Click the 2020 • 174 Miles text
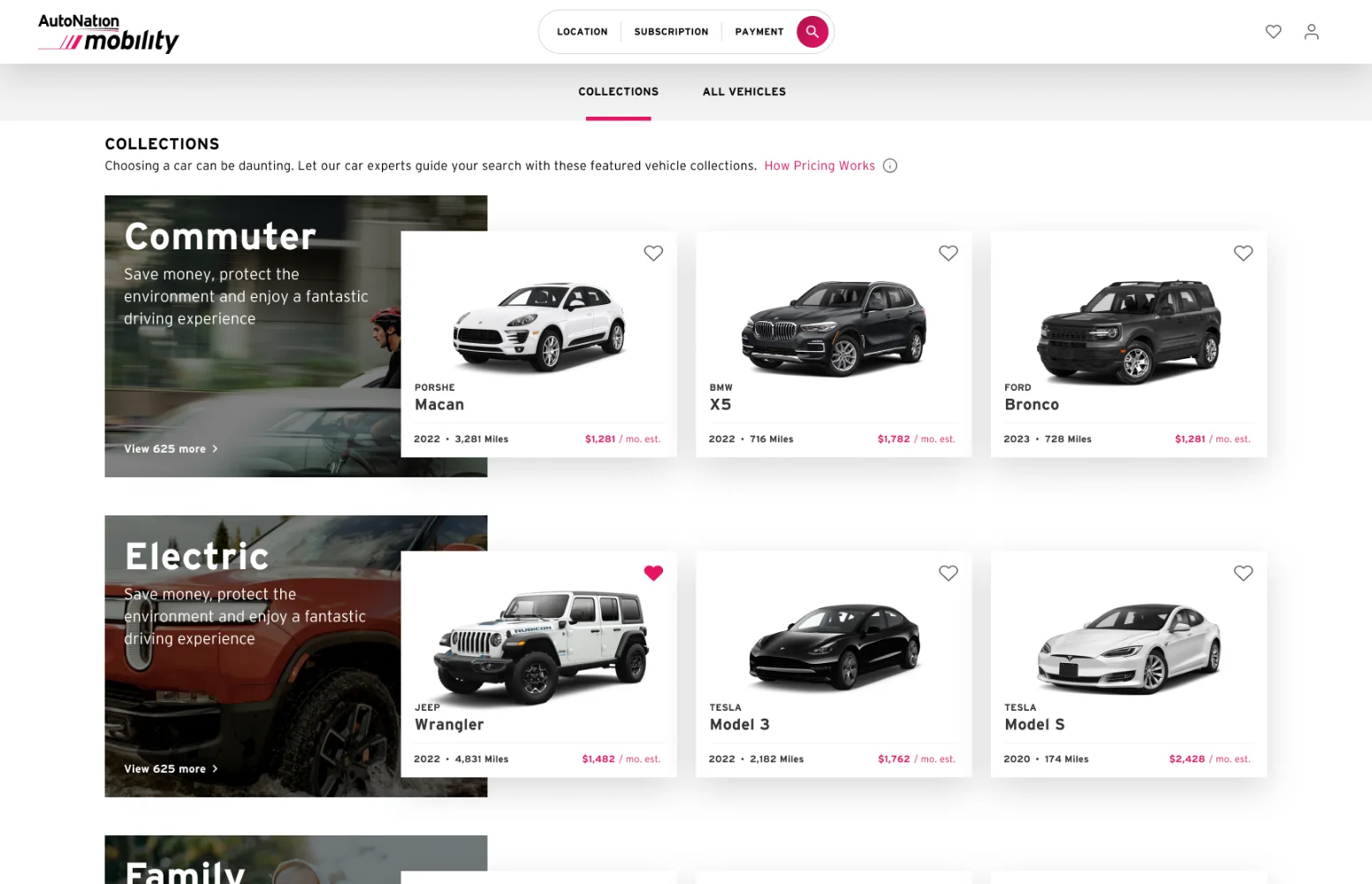 click(1046, 759)
